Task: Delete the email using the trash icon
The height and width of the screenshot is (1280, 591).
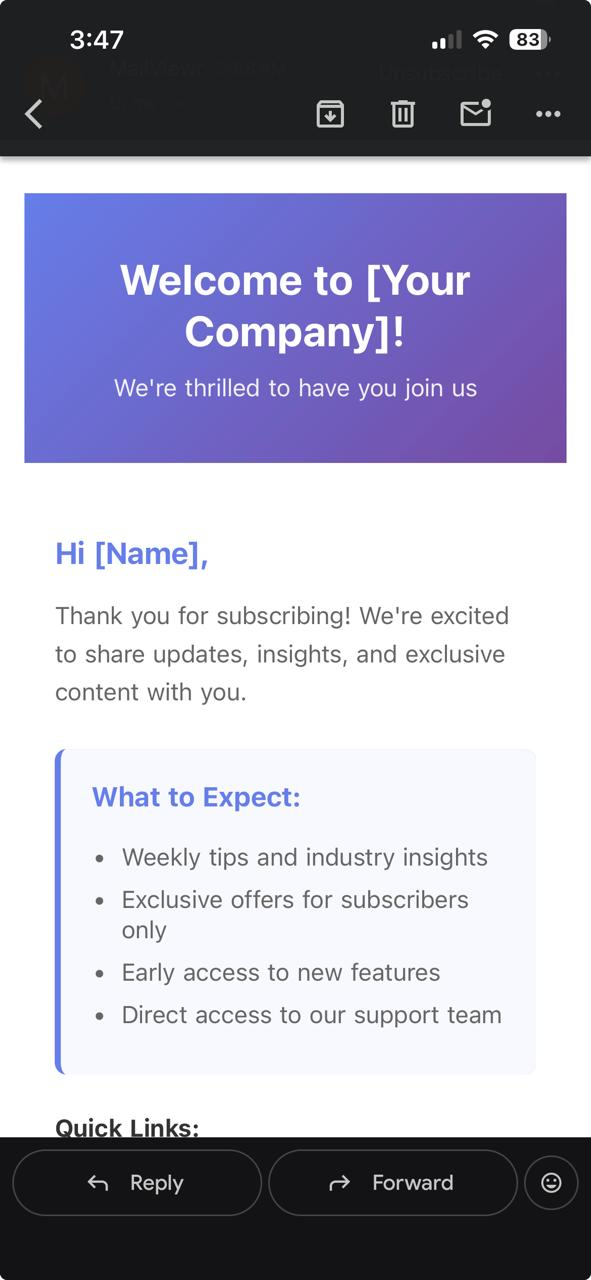Action: pyautogui.click(x=403, y=114)
